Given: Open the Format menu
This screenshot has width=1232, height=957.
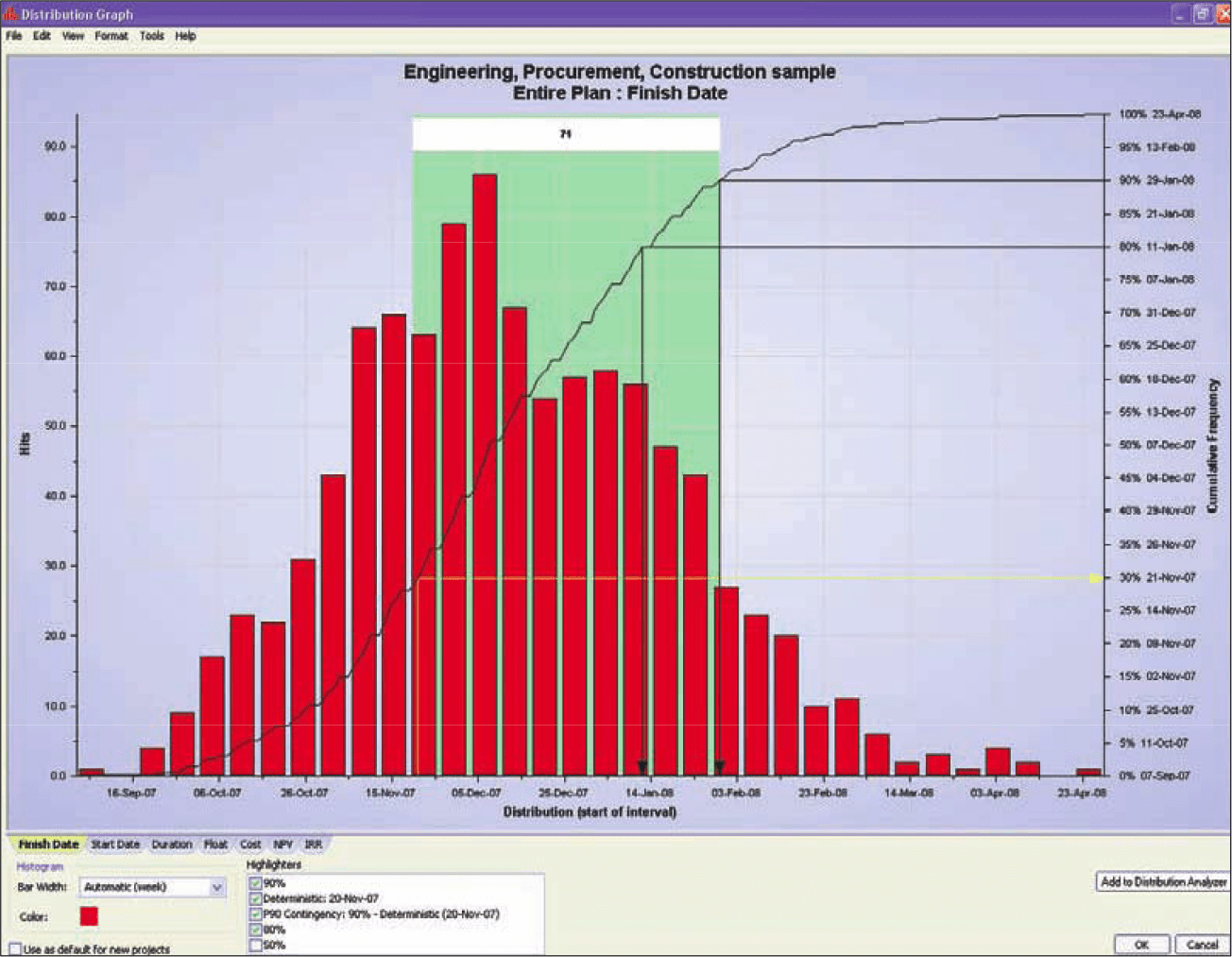Looking at the screenshot, I should [x=111, y=35].
